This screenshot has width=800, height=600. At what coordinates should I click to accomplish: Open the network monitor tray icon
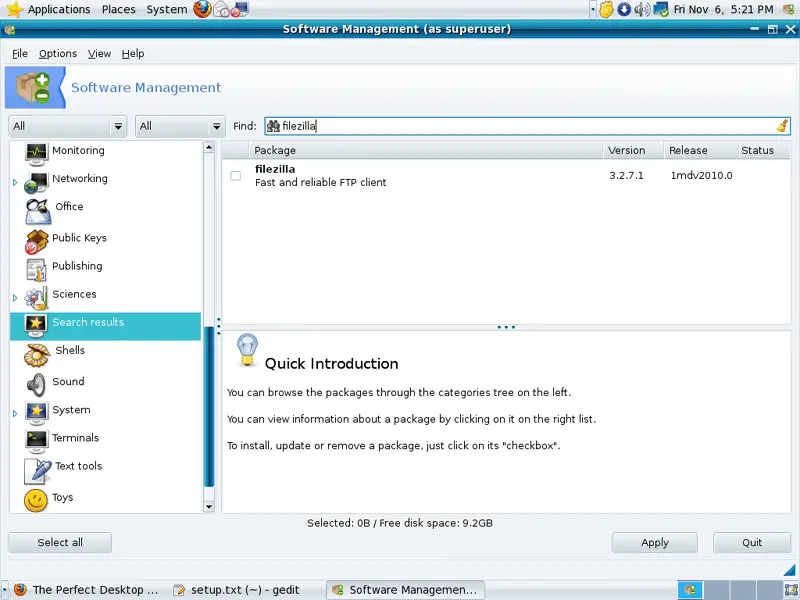pos(661,9)
